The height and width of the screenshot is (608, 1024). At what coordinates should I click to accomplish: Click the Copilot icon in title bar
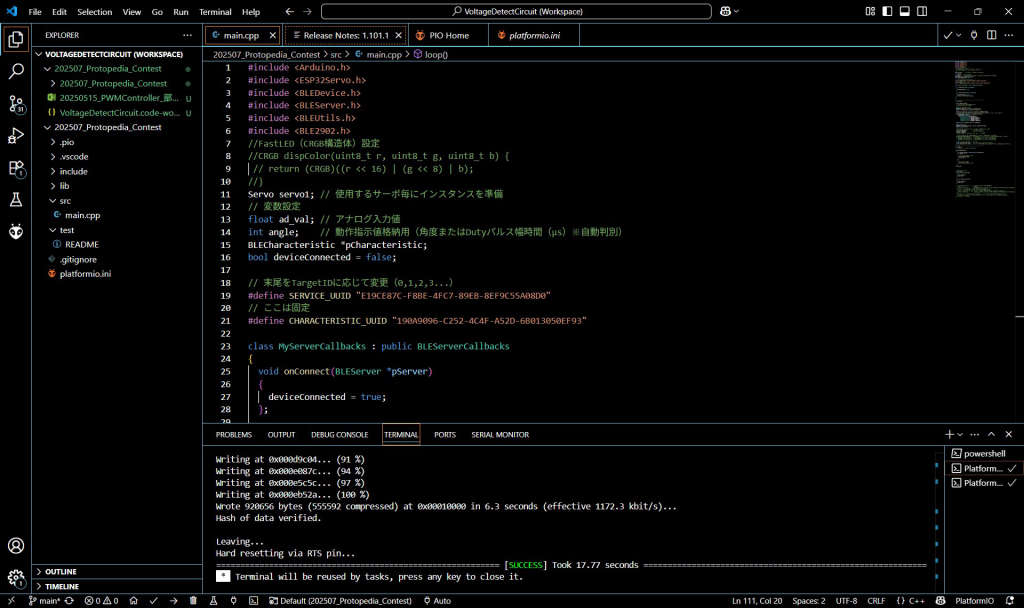pyautogui.click(x=725, y=11)
